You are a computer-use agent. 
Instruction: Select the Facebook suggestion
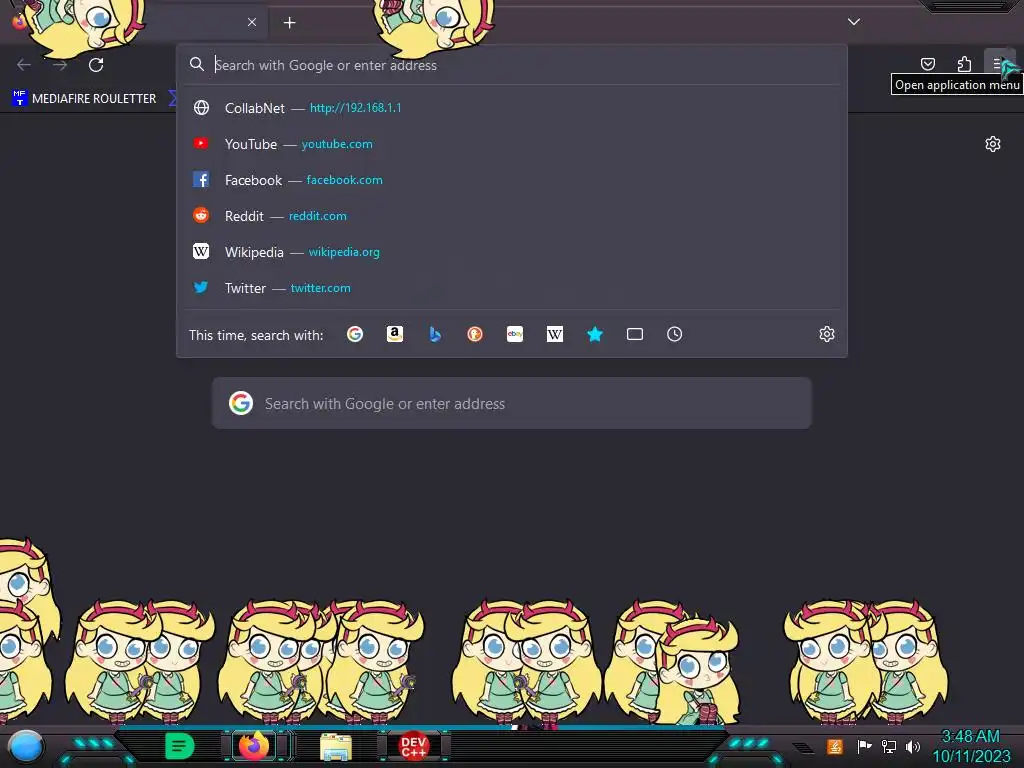coord(512,180)
